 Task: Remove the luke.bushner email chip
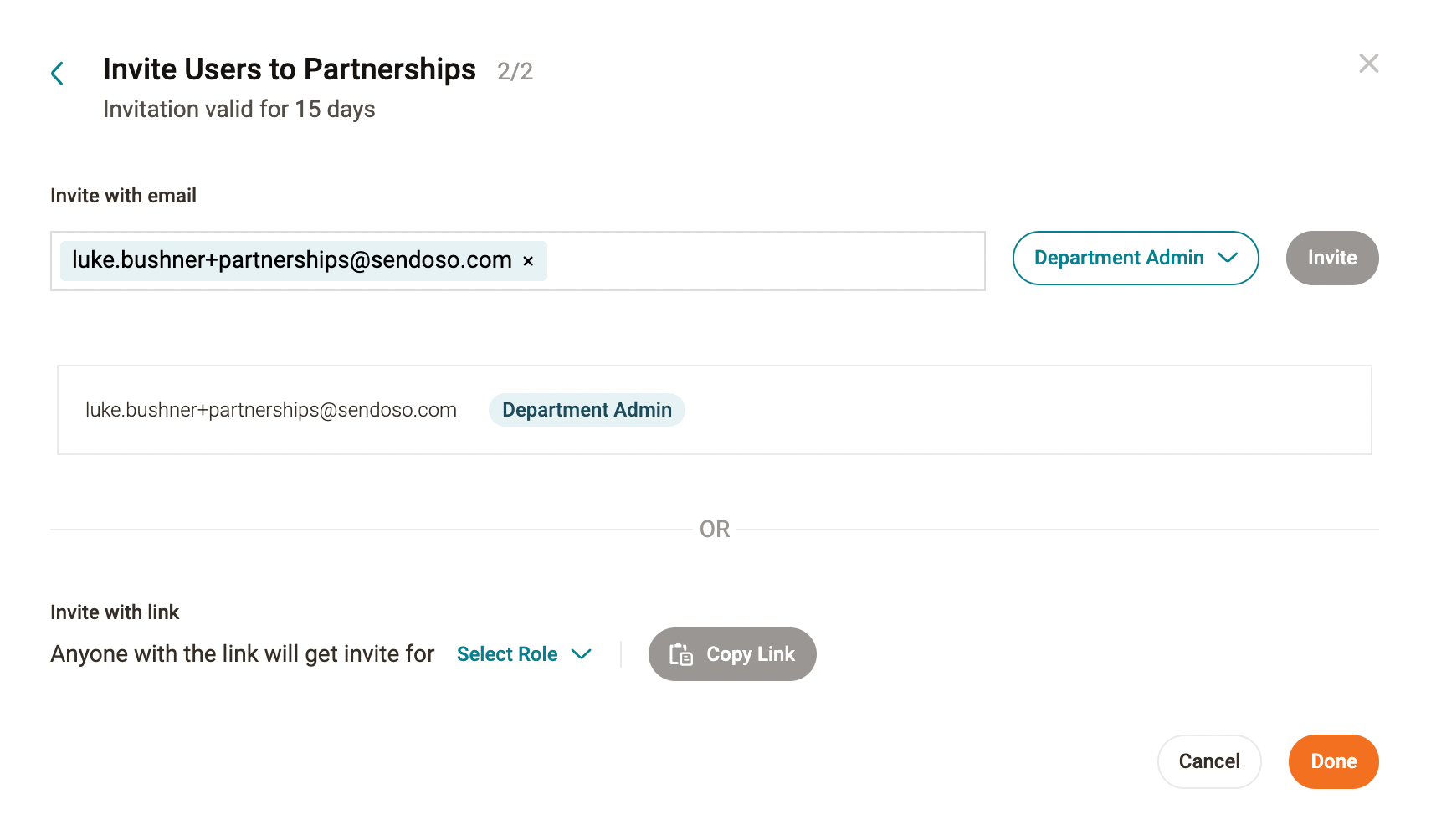click(x=528, y=261)
